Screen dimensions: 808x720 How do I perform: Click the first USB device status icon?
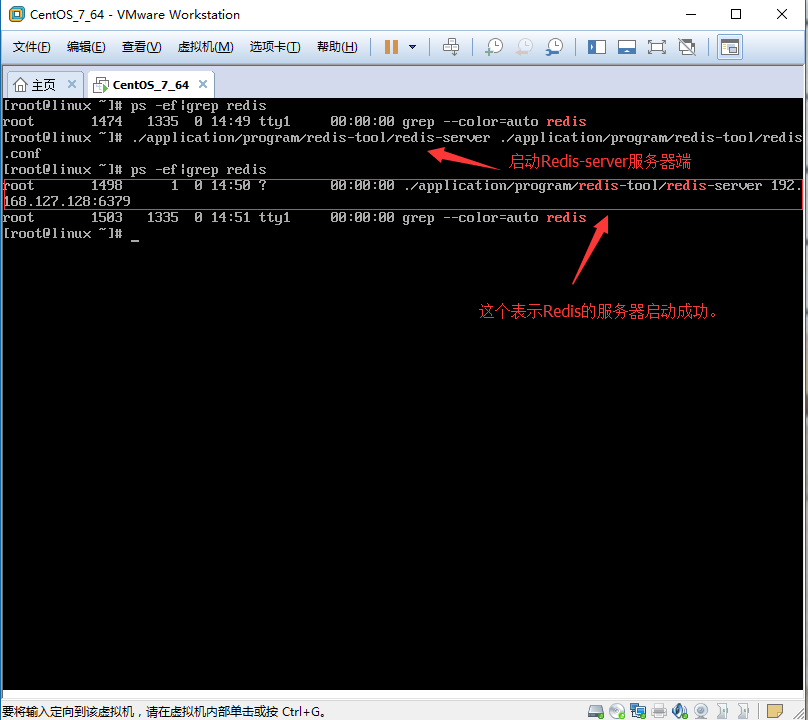722,711
